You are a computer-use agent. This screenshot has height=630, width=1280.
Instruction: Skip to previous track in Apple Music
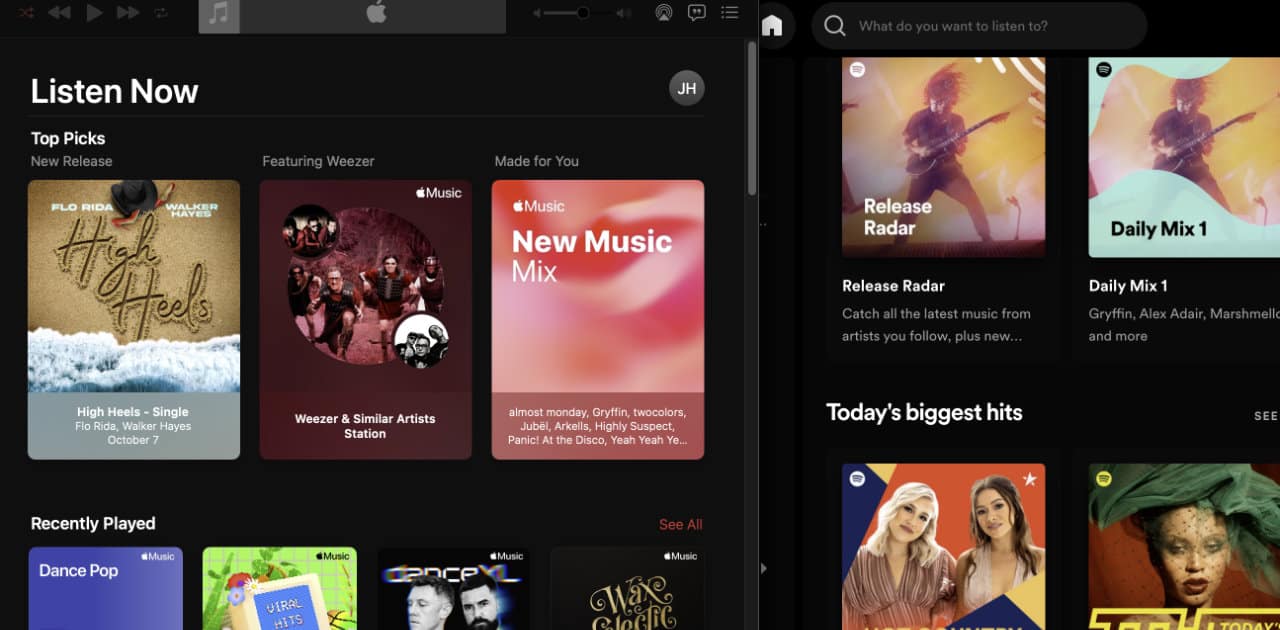[x=59, y=13]
